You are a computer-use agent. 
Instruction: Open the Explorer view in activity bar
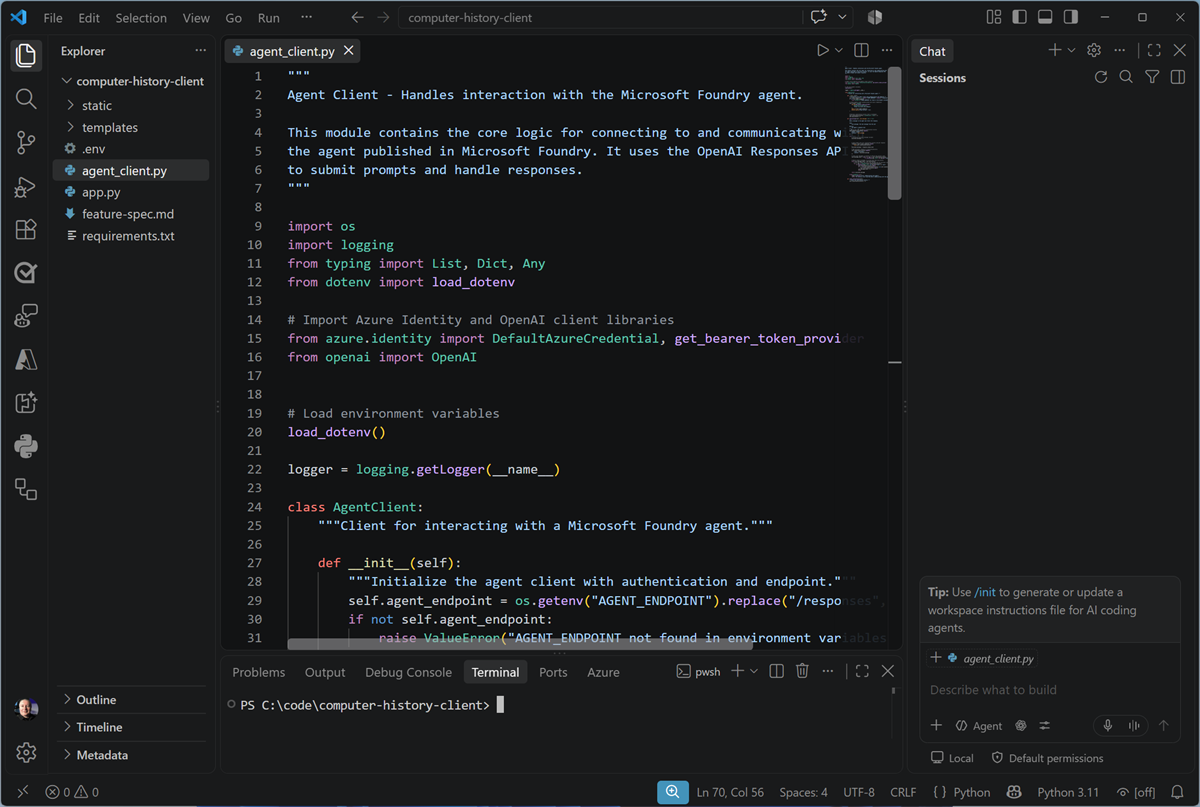[x=26, y=55]
